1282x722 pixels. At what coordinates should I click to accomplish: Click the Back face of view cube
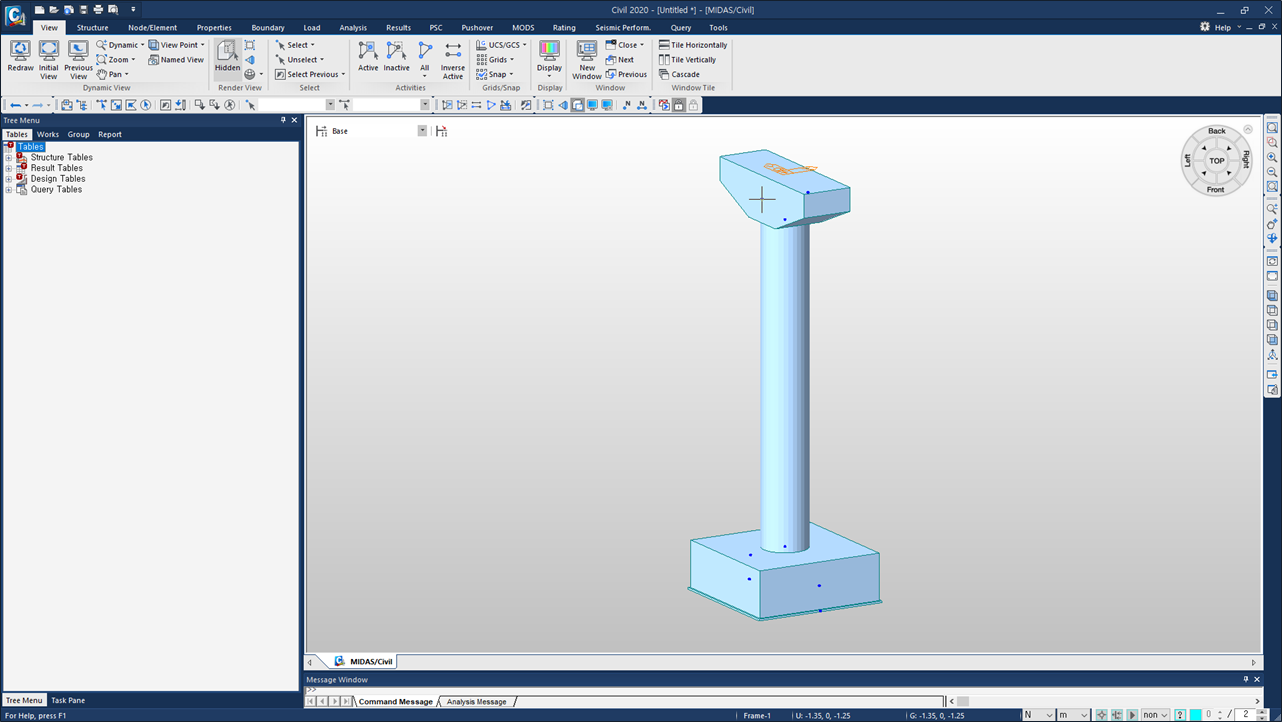[x=1216, y=131]
